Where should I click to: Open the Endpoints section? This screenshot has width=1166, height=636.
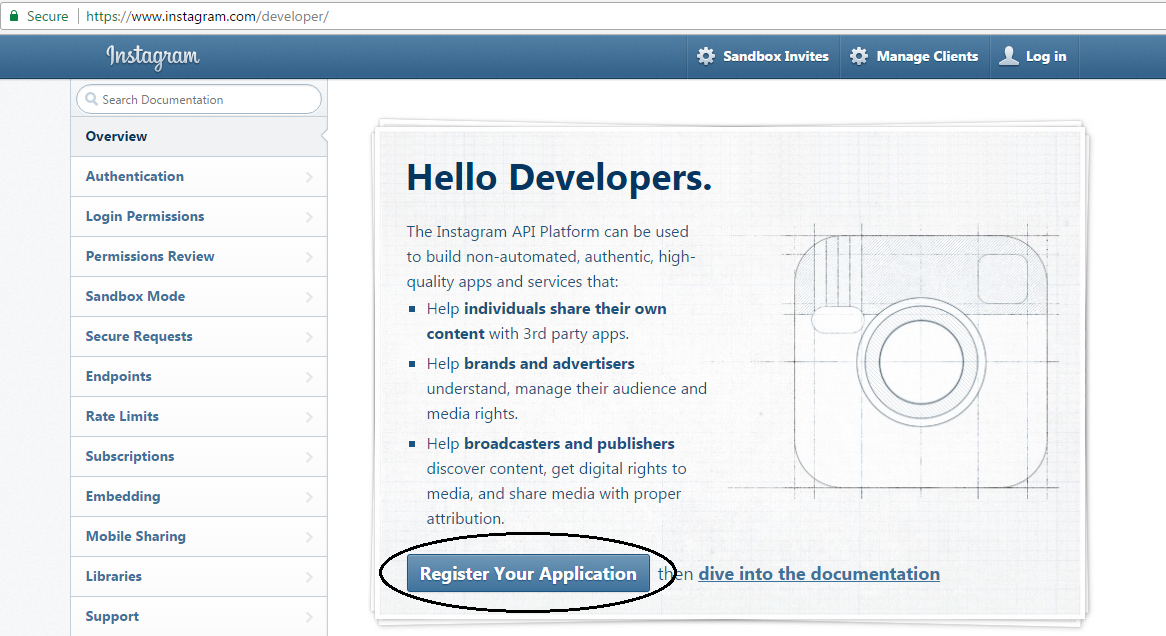[199, 376]
